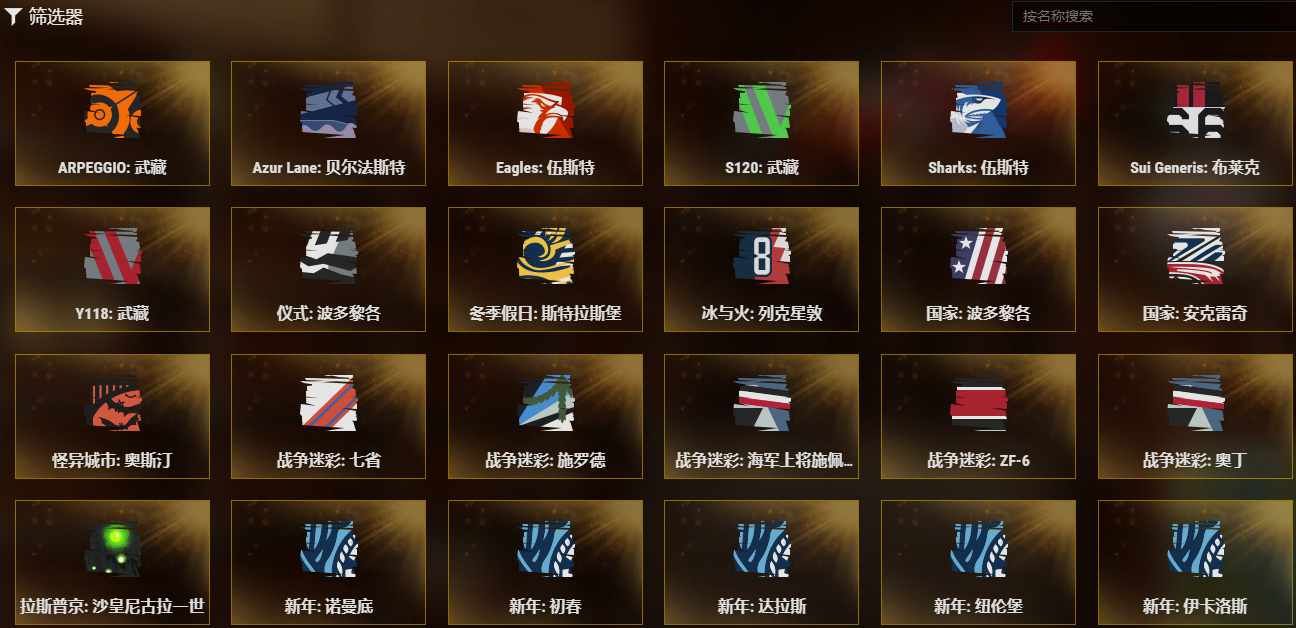
Task: Select the green glowing 拉斯普京 camouflage icon
Action: [113, 549]
